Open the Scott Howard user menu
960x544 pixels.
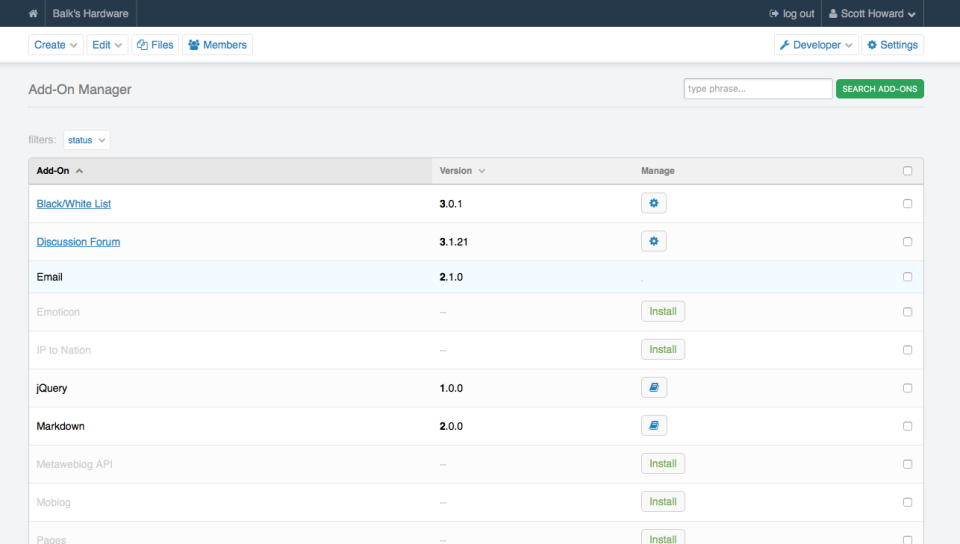[872, 14]
